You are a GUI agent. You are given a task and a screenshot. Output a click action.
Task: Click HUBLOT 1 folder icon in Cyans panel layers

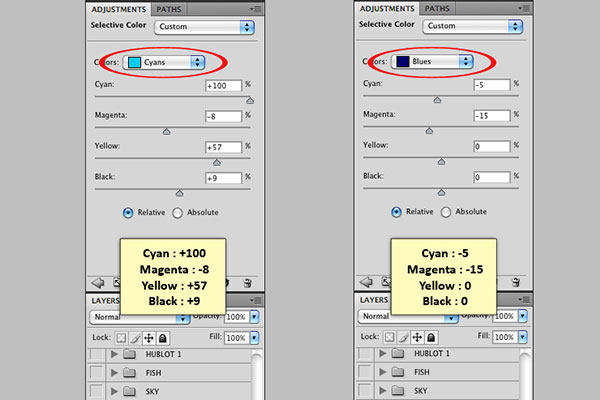[x=129, y=354]
